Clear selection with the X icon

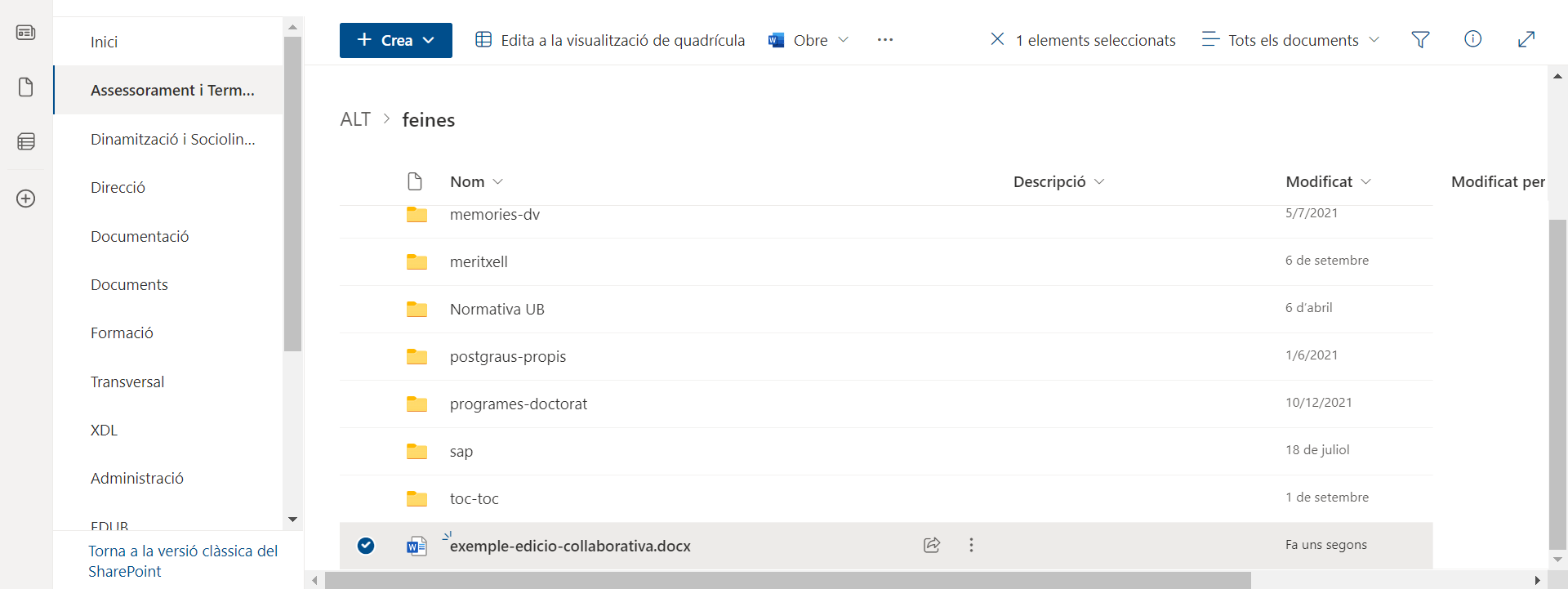(997, 39)
